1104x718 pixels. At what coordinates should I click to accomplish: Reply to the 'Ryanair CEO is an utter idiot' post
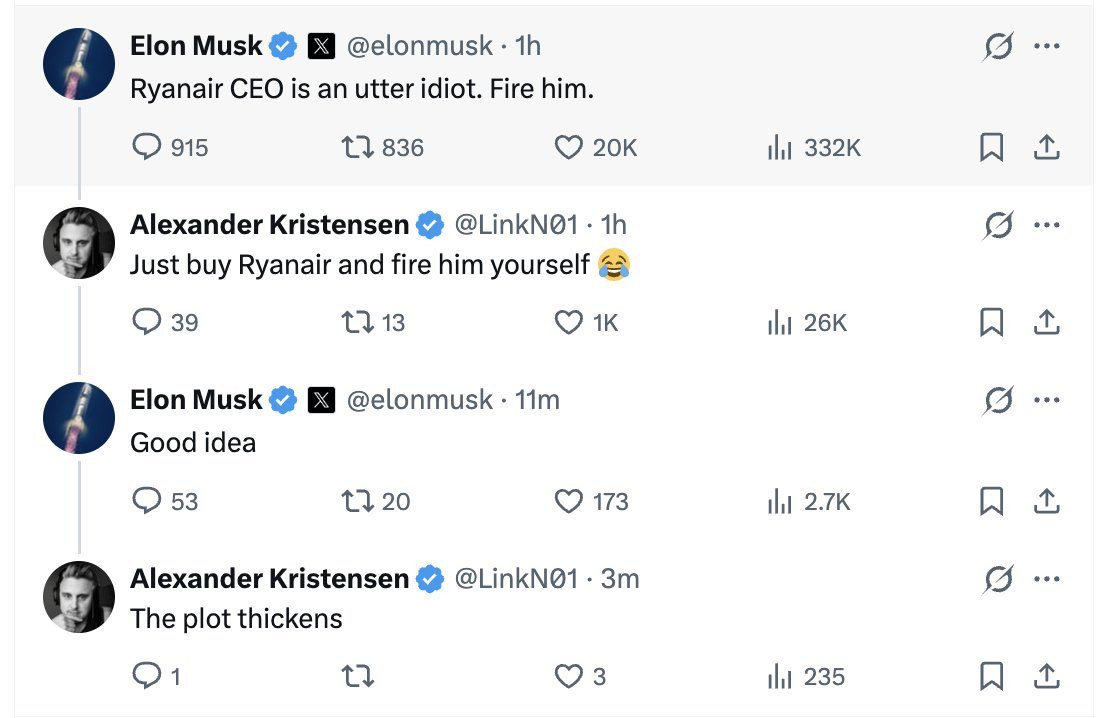coord(147,148)
